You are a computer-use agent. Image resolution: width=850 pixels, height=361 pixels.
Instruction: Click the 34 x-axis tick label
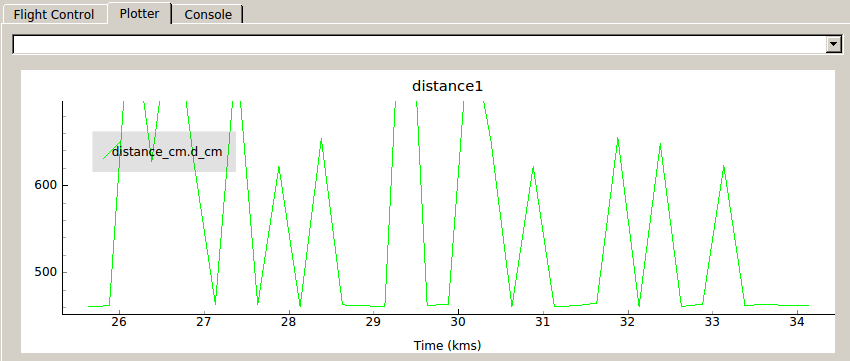pyautogui.click(x=797, y=322)
